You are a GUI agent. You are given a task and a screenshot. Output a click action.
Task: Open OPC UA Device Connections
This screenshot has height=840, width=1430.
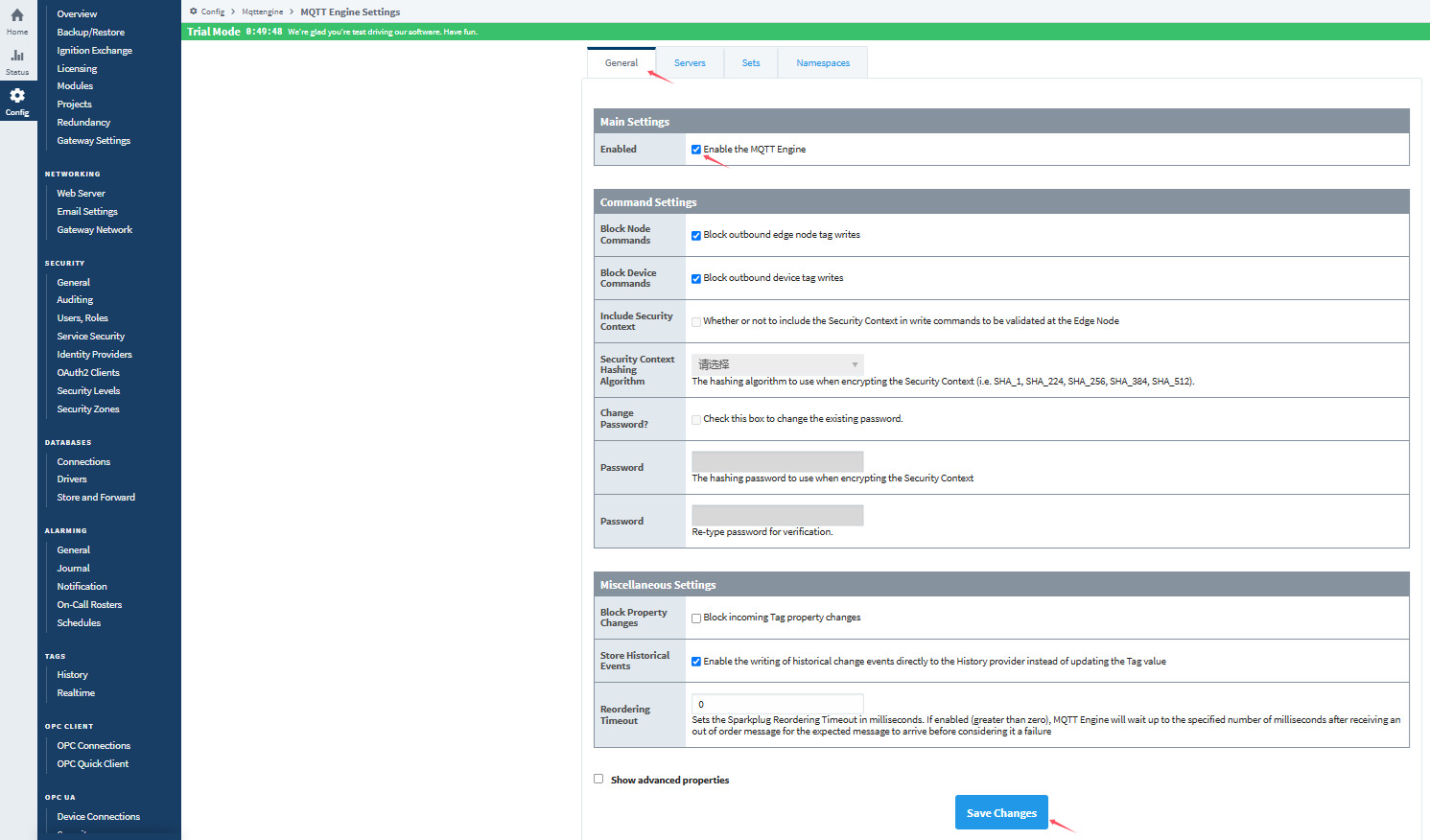click(98, 817)
